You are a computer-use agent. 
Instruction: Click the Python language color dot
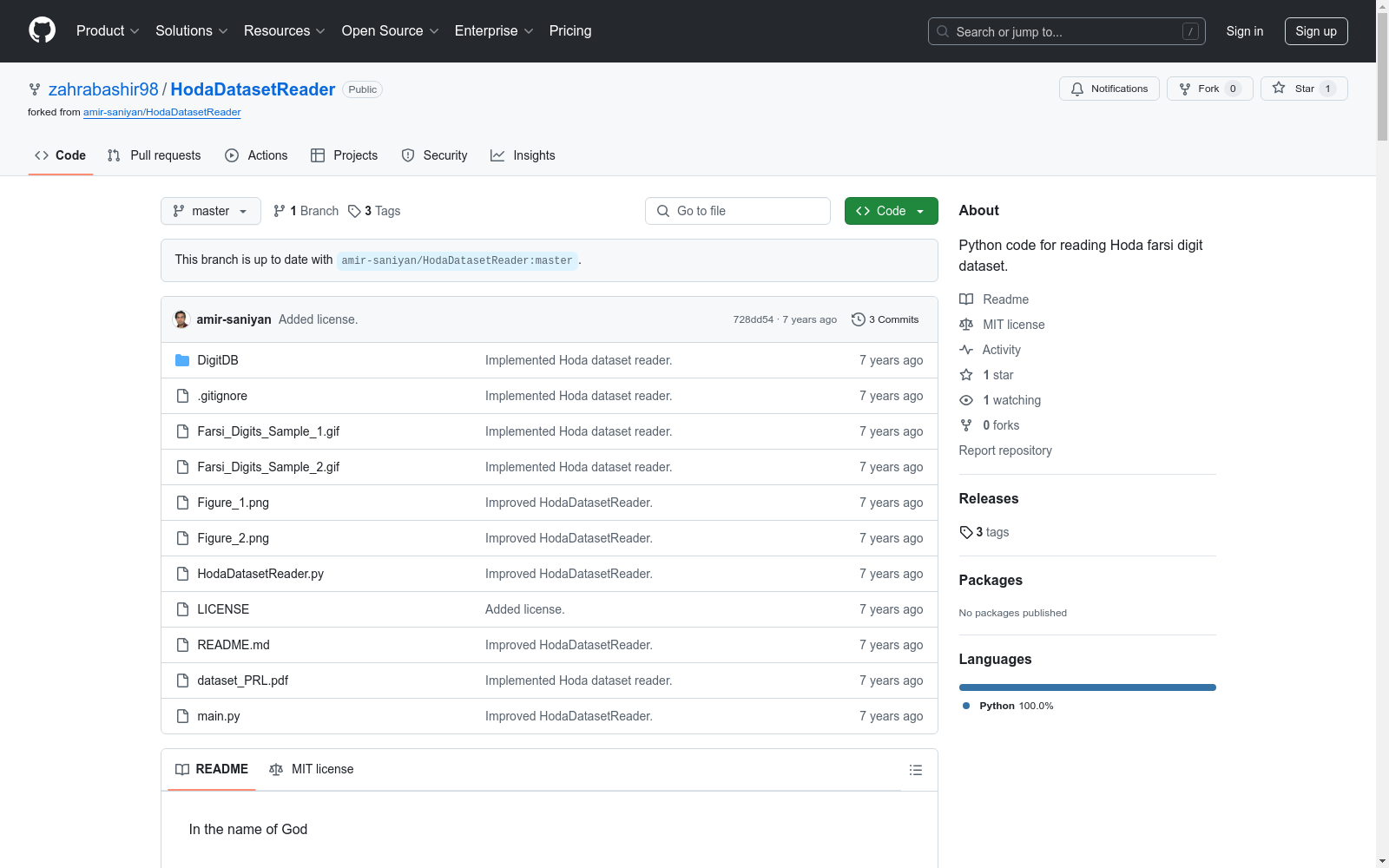tap(966, 706)
